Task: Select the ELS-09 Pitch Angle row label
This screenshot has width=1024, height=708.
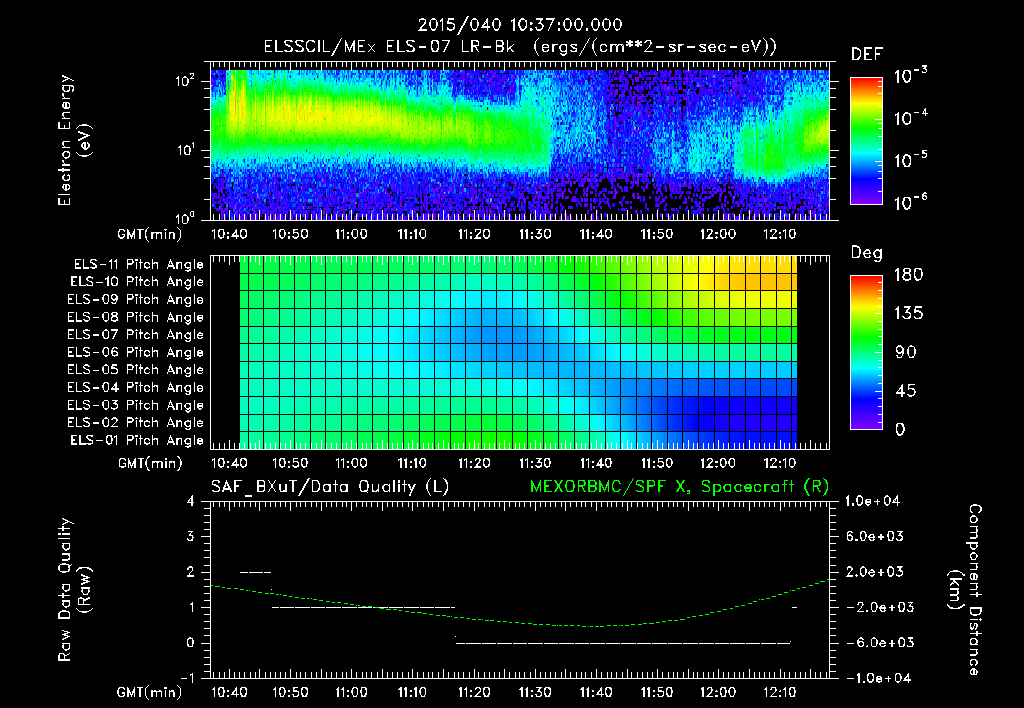Action: pyautogui.click(x=136, y=300)
